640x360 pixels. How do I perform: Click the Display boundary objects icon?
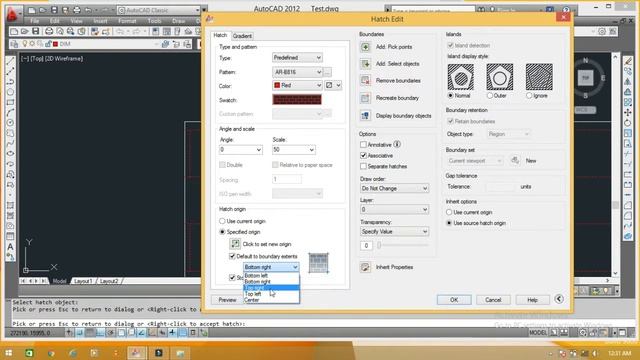[365, 116]
